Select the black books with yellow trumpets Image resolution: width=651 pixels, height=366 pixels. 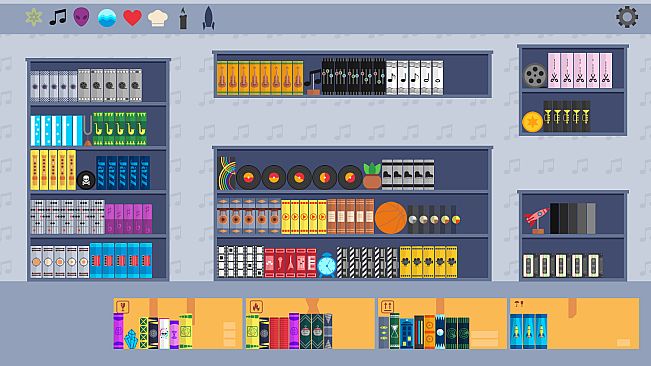[x=567, y=116]
